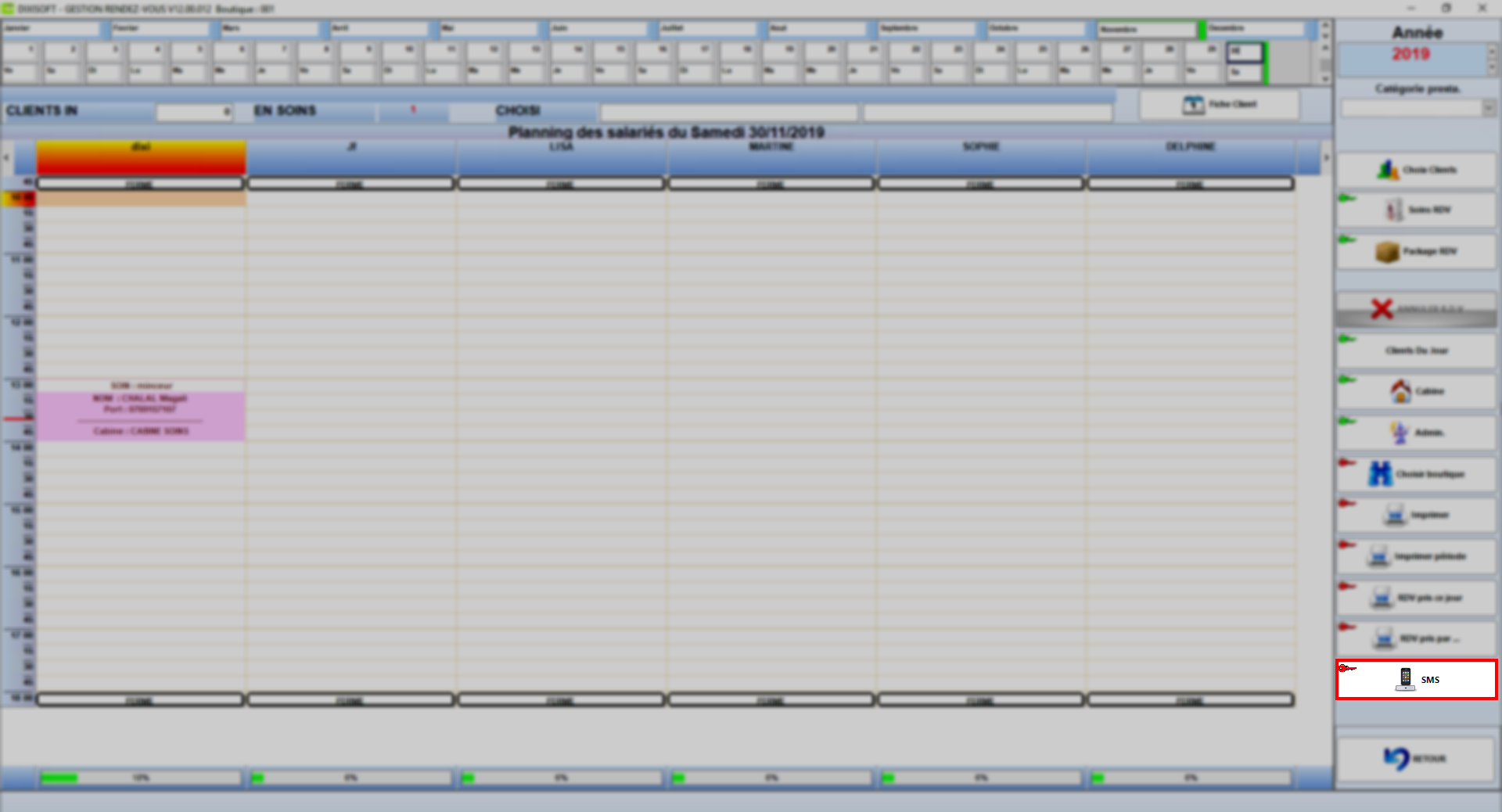Open the Package RDV box icon

coord(1416,251)
